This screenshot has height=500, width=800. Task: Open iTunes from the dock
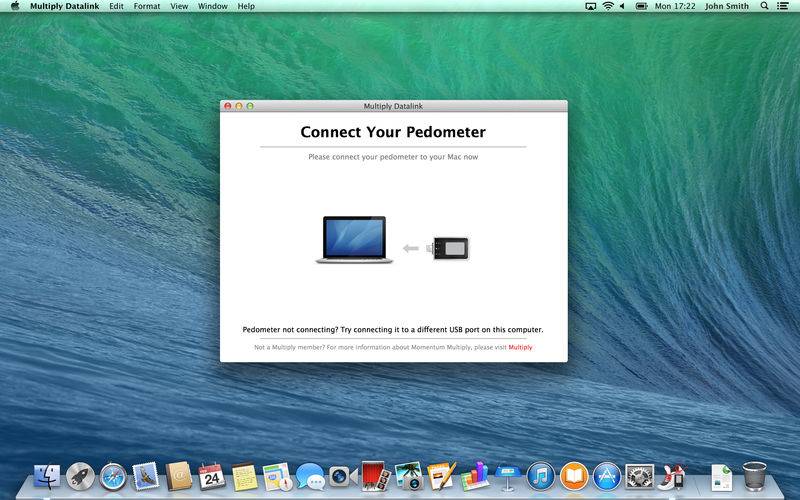click(541, 477)
